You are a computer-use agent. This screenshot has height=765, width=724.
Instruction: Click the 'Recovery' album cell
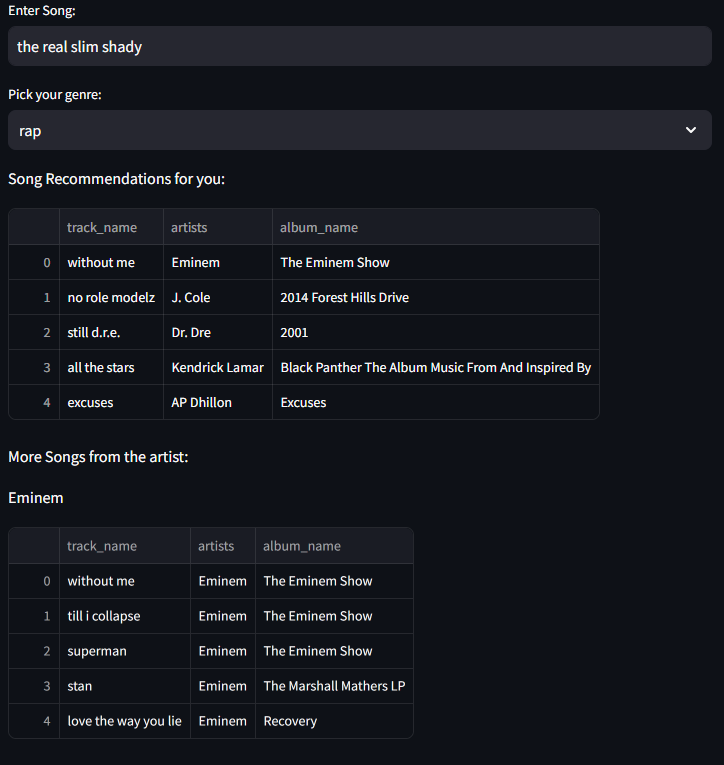click(290, 721)
